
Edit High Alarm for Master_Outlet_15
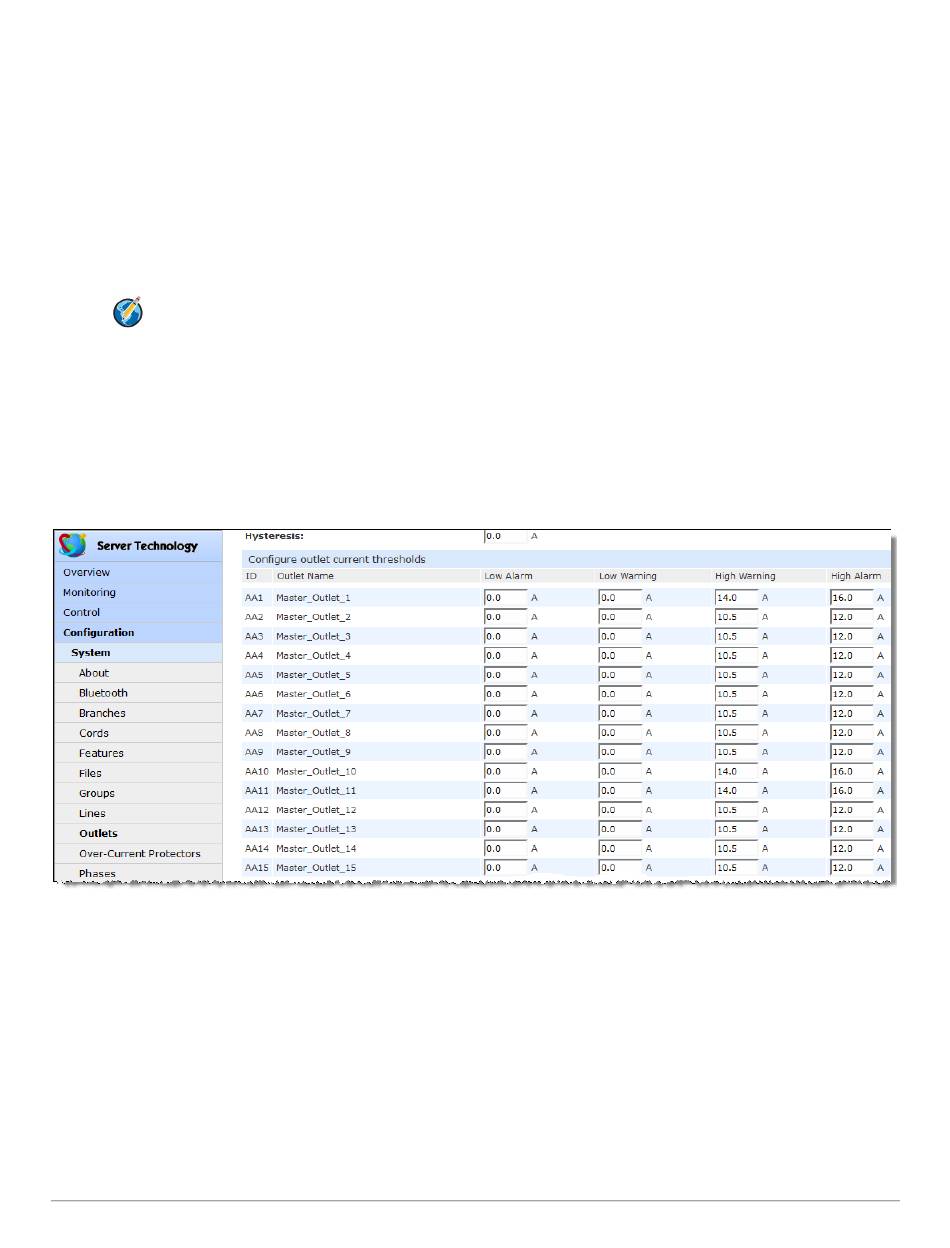click(x=852, y=867)
